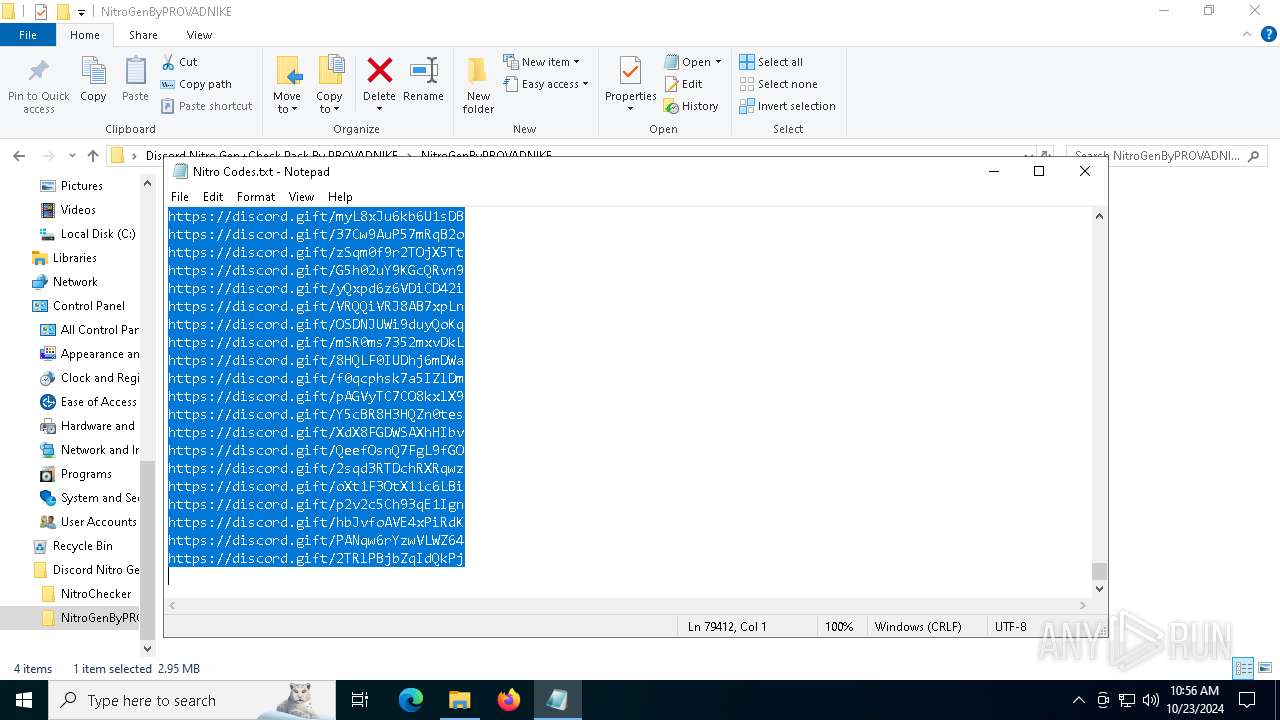Click the Edit button in Open group
Viewport: 1280px width, 720px height.
(683, 84)
